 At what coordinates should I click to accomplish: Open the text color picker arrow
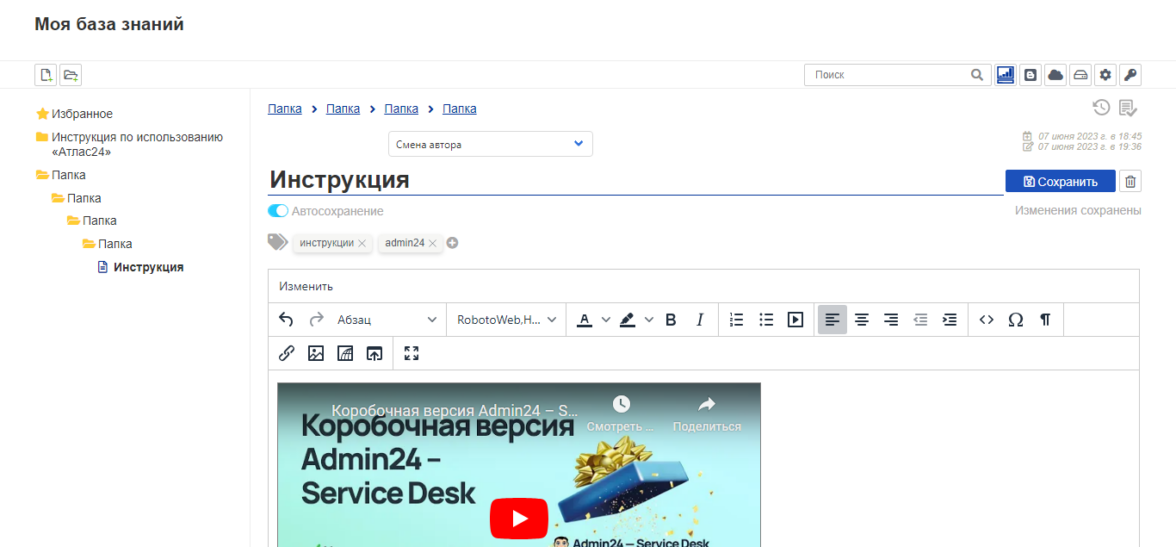click(605, 320)
